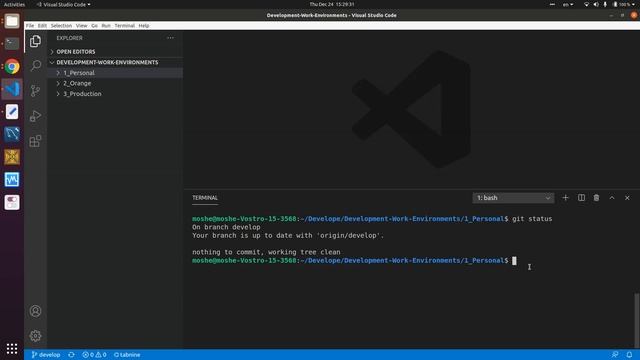Open the clock and calendar in top bar
The width and height of the screenshot is (640, 360).
pyautogui.click(x=332, y=4)
